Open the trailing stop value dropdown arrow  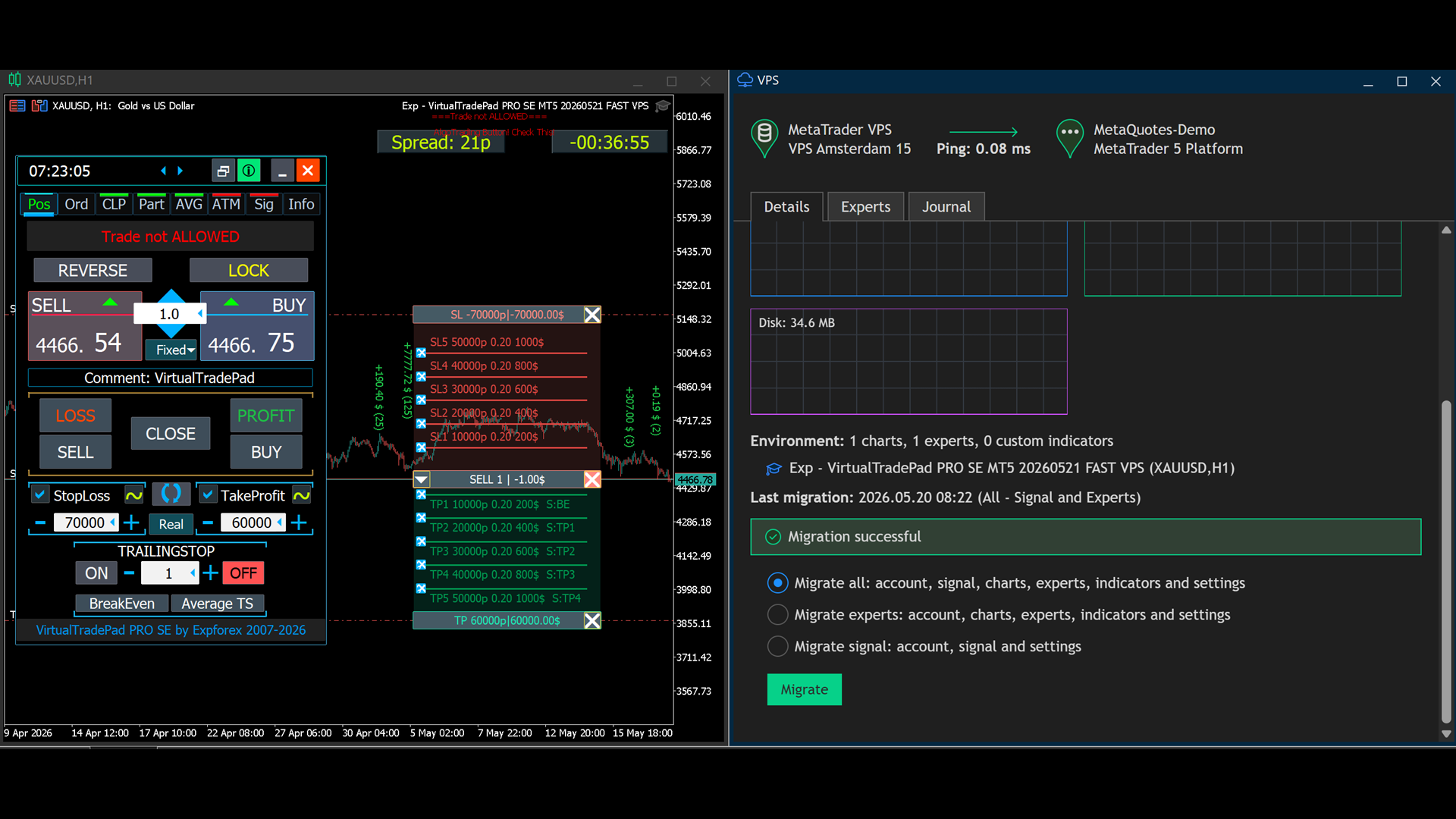193,573
